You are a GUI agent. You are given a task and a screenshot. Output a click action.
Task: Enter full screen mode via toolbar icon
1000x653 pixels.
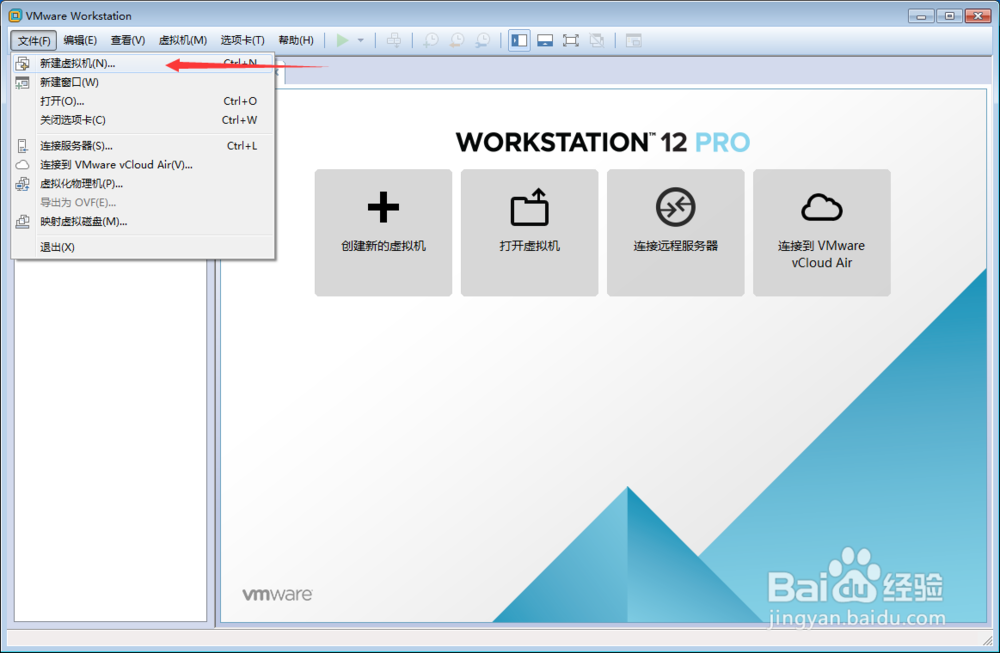571,41
